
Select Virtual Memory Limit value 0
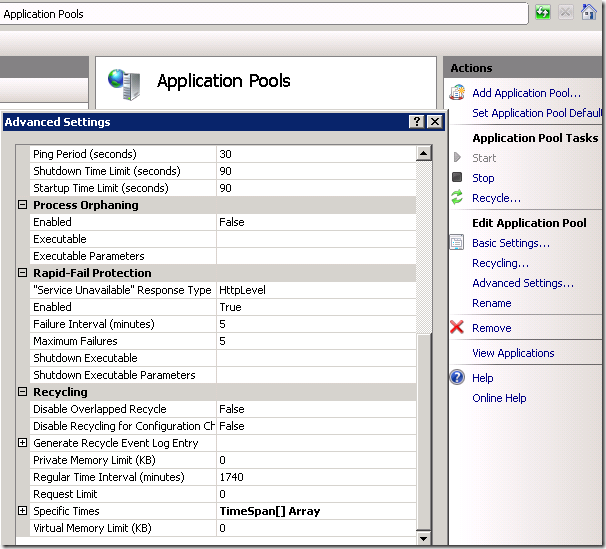(x=222, y=528)
